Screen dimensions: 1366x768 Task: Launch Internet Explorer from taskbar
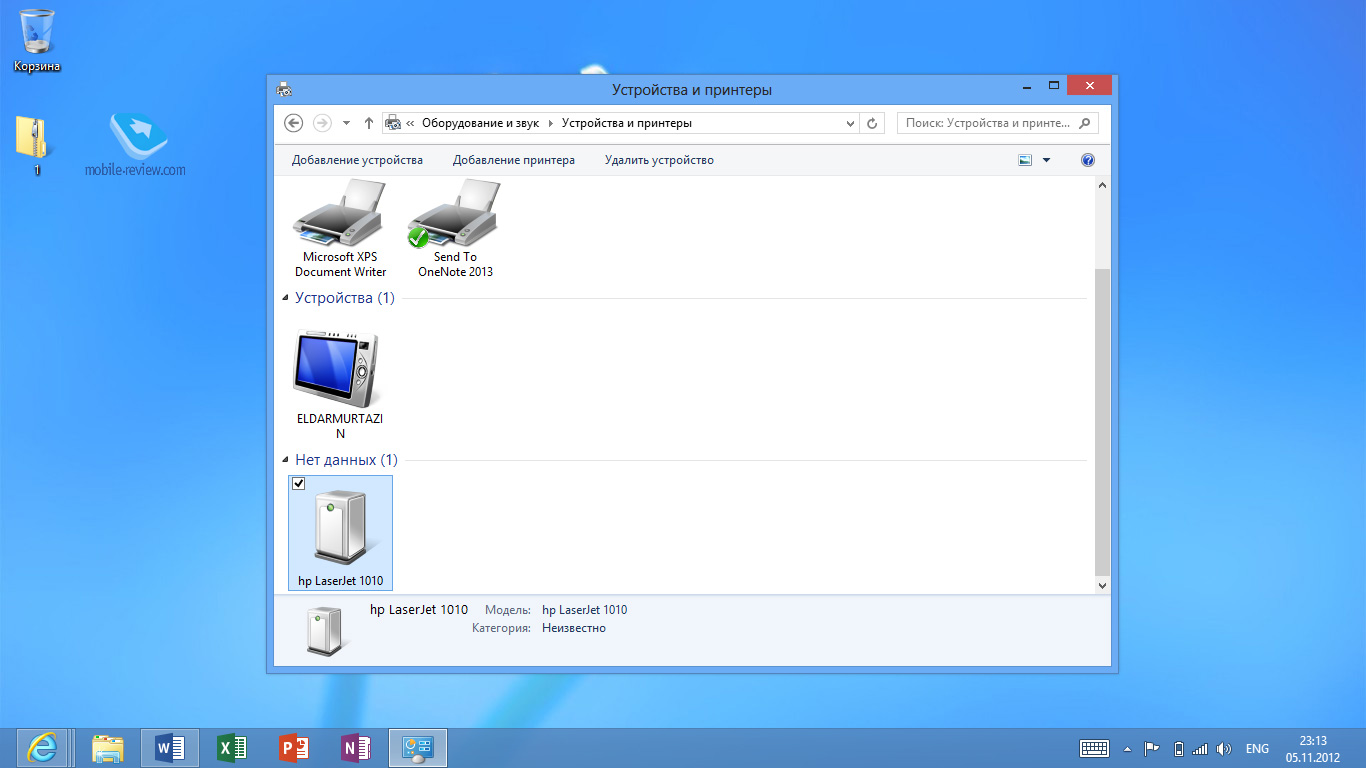tap(41, 748)
